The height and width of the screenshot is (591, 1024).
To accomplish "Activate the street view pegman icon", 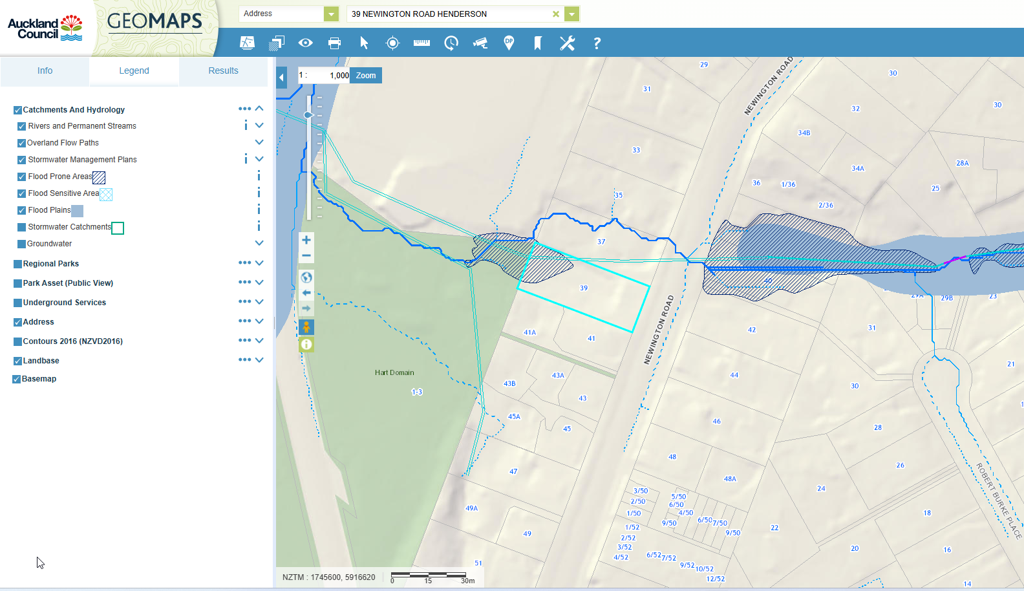I will (306, 327).
